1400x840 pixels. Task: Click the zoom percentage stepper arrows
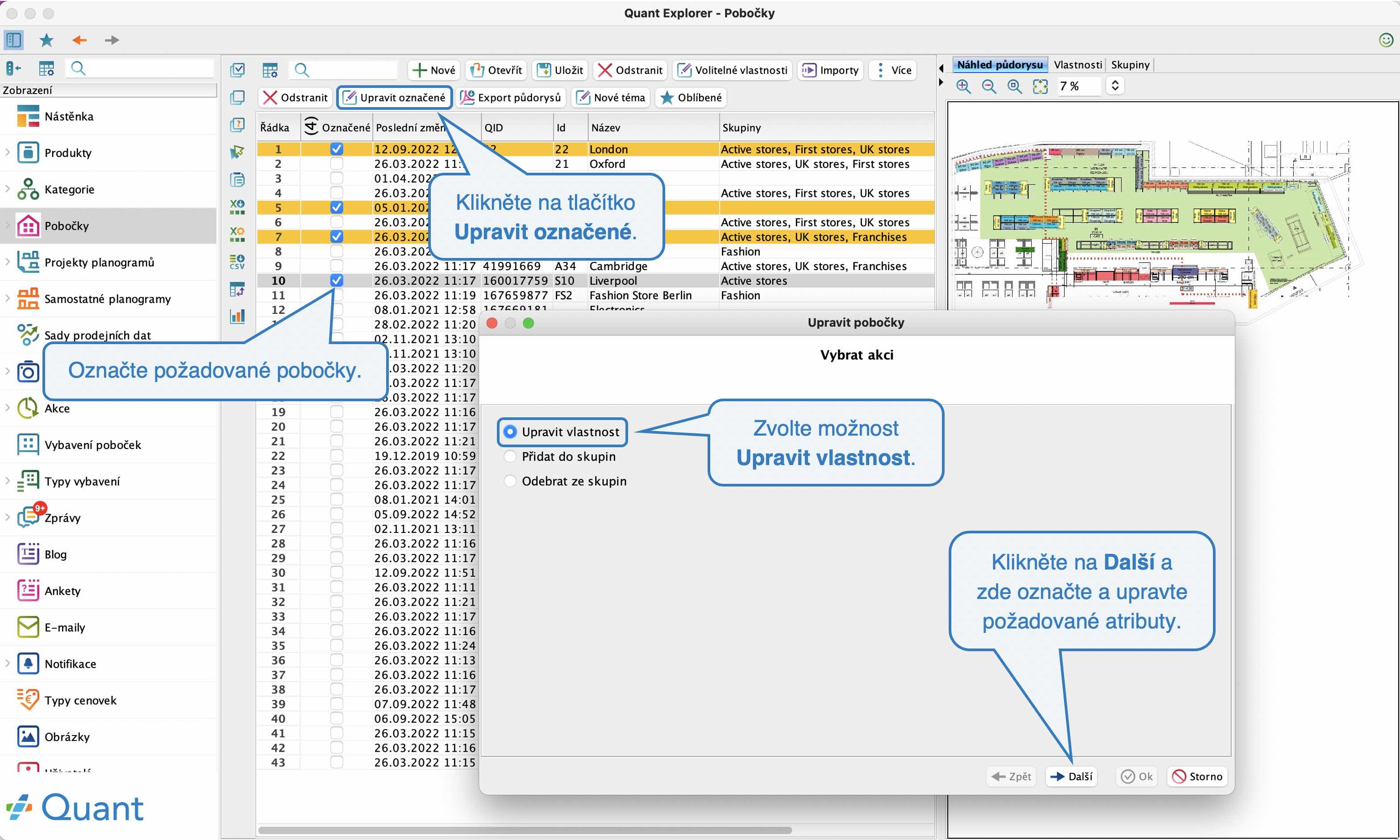point(1115,85)
